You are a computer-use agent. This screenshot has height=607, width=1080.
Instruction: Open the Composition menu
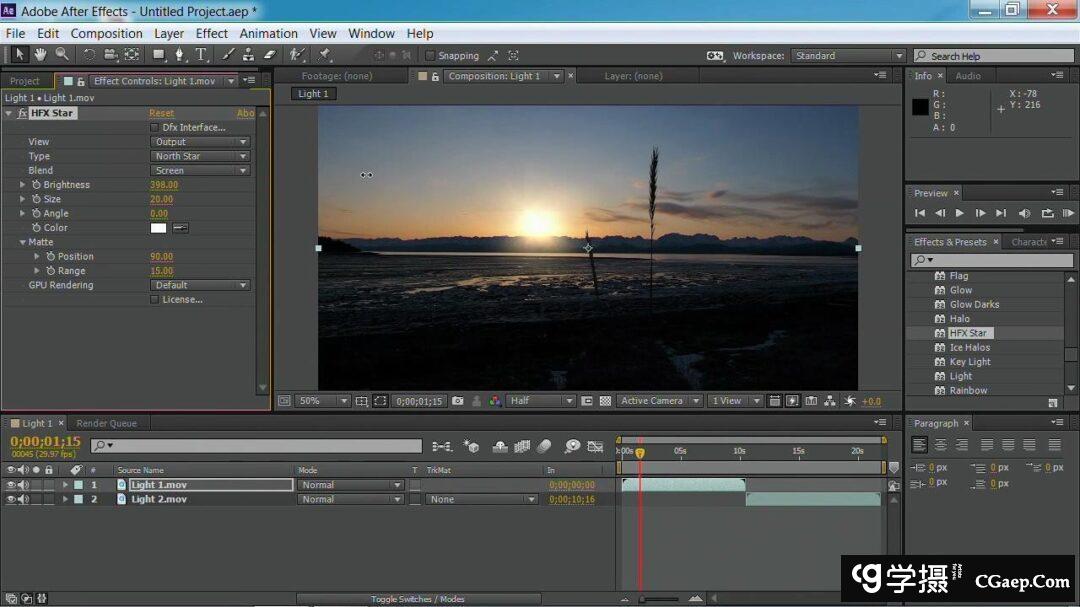coord(106,33)
